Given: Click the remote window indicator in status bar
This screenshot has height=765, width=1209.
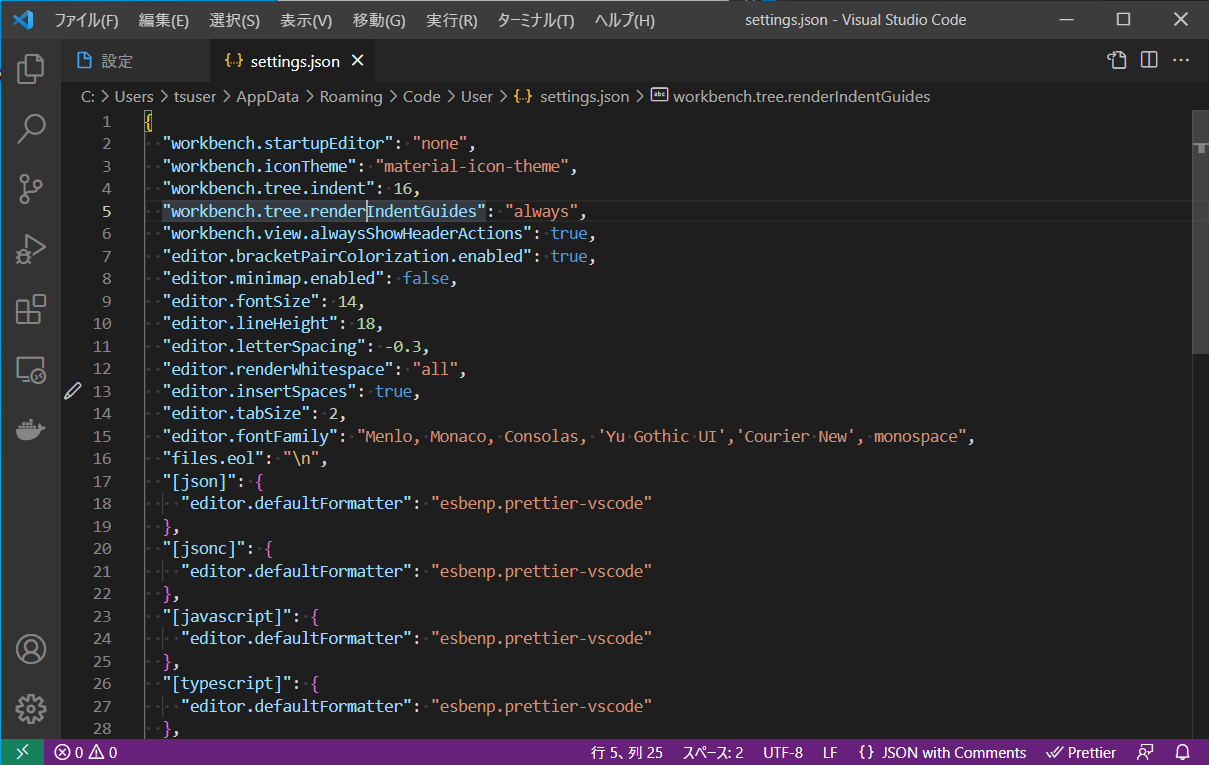Looking at the screenshot, I should [x=22, y=752].
